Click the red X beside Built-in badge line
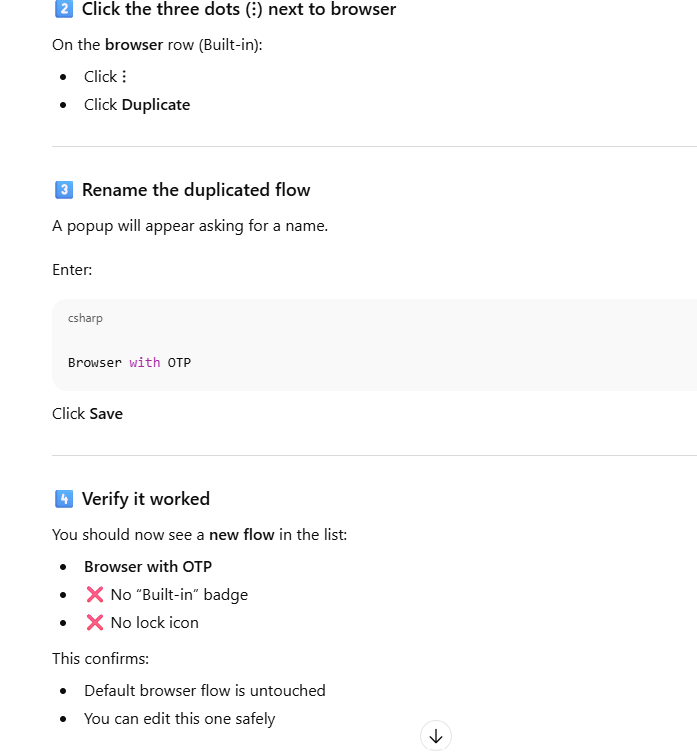This screenshot has height=752, width=697. click(95, 595)
